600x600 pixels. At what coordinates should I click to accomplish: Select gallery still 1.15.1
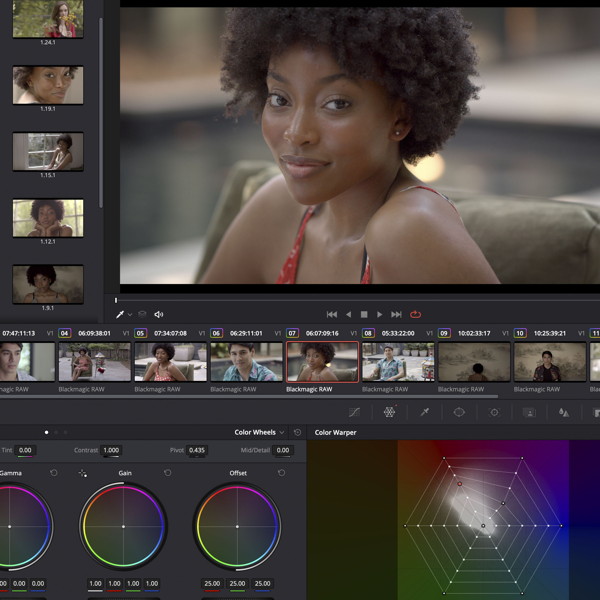(48, 151)
